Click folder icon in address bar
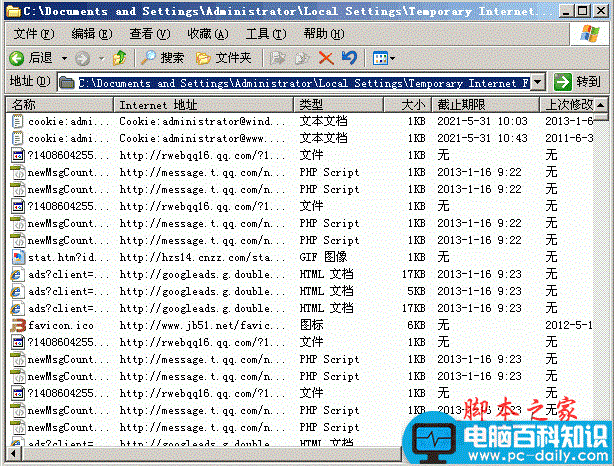The width and height of the screenshot is (614, 466). coord(67,82)
